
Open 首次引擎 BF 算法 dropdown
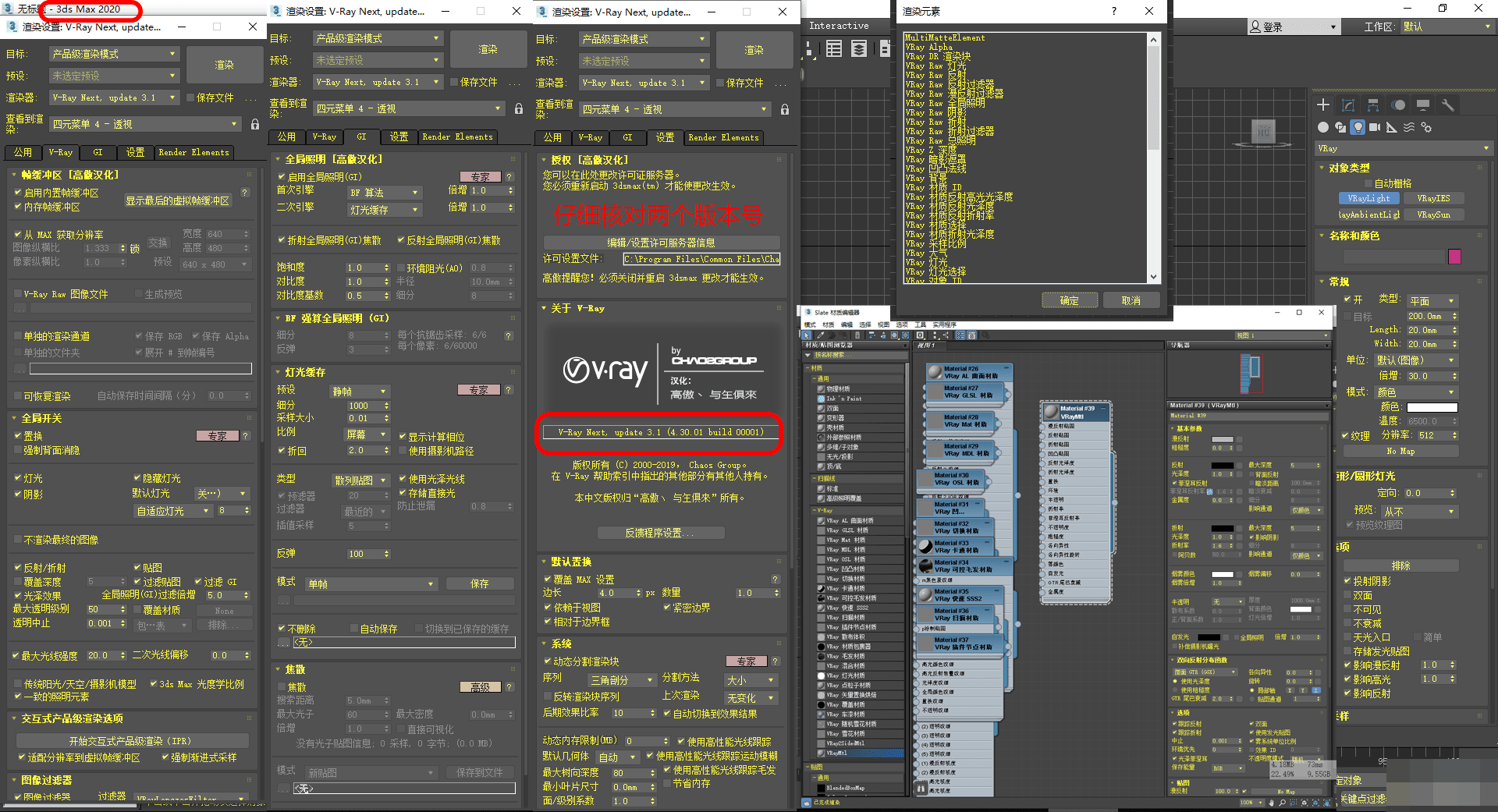coord(385,192)
